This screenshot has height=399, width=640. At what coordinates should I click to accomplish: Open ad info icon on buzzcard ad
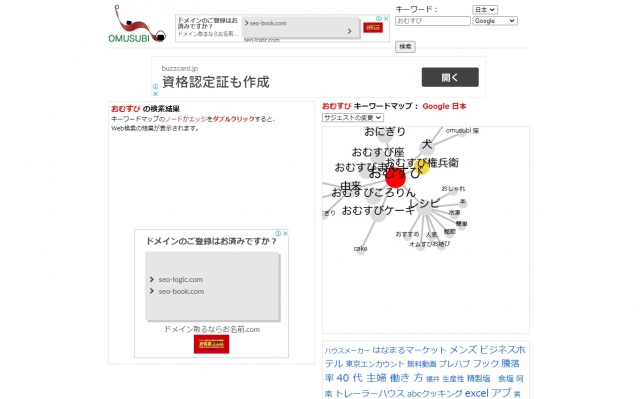(x=155, y=86)
